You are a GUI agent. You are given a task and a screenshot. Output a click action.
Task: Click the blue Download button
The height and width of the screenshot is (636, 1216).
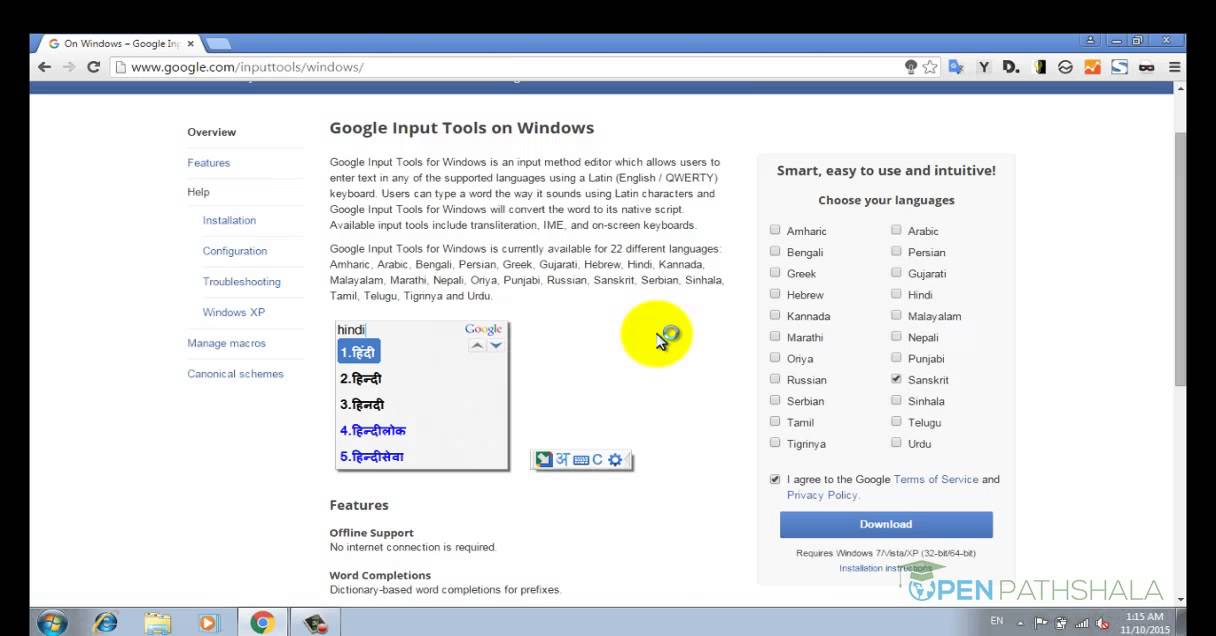pos(886,524)
